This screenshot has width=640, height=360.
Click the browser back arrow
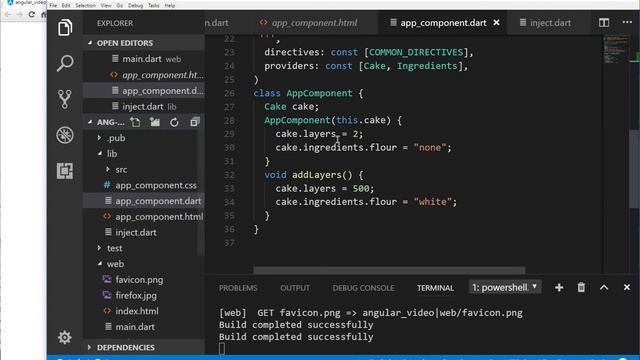8,14
